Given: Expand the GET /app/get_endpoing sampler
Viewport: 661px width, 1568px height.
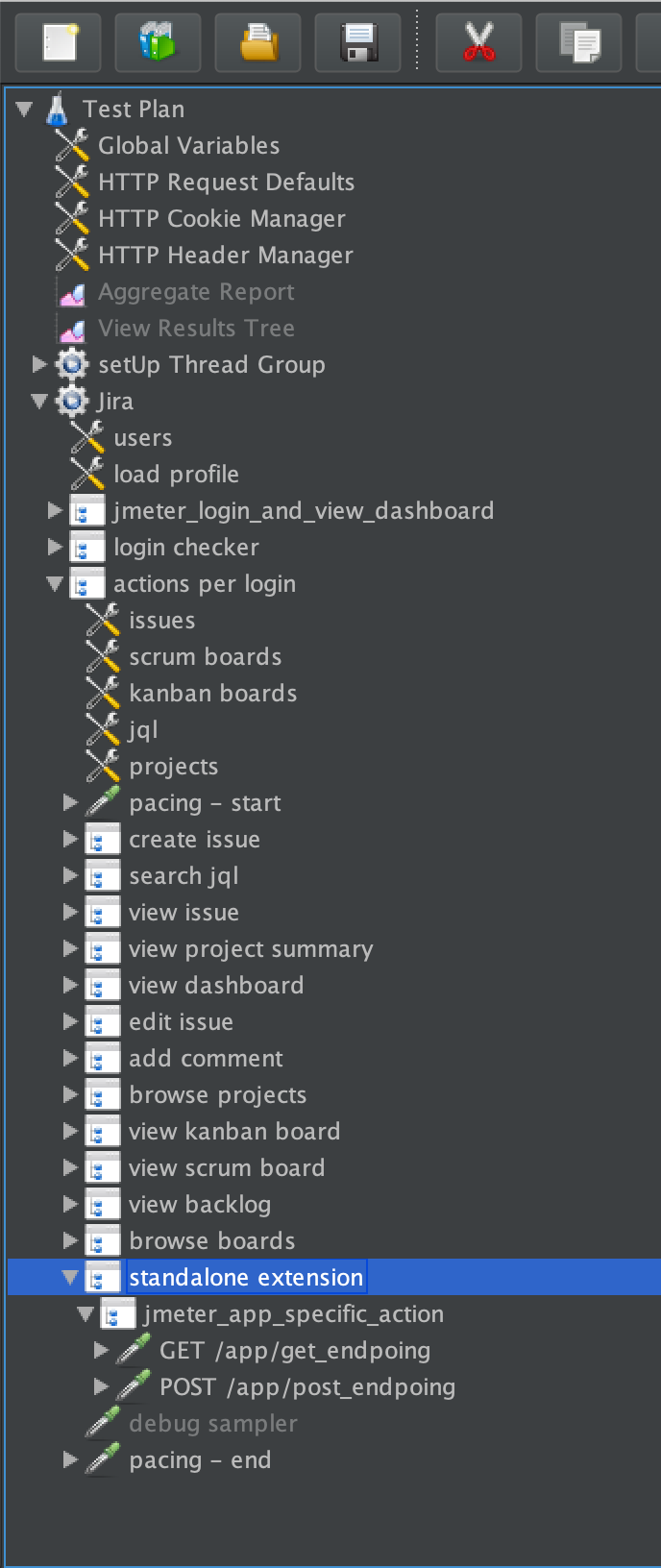Looking at the screenshot, I should click(101, 1350).
